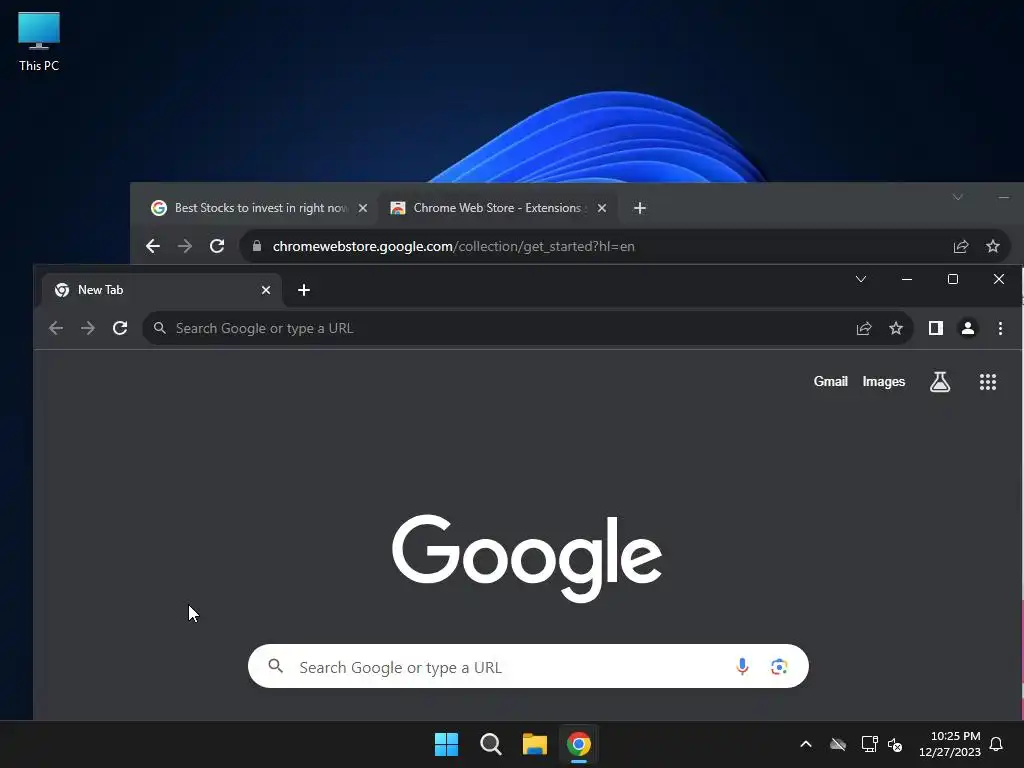
Task: Close the Chrome Web Store tab
Action: click(602, 208)
